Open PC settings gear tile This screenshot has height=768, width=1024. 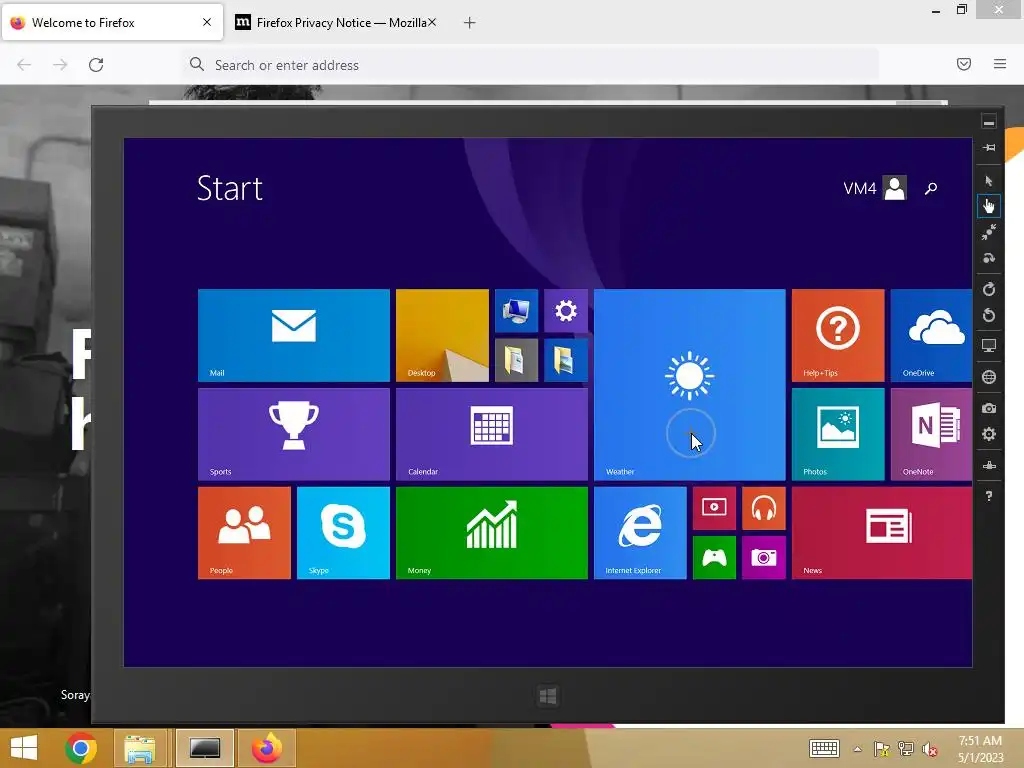pos(566,311)
